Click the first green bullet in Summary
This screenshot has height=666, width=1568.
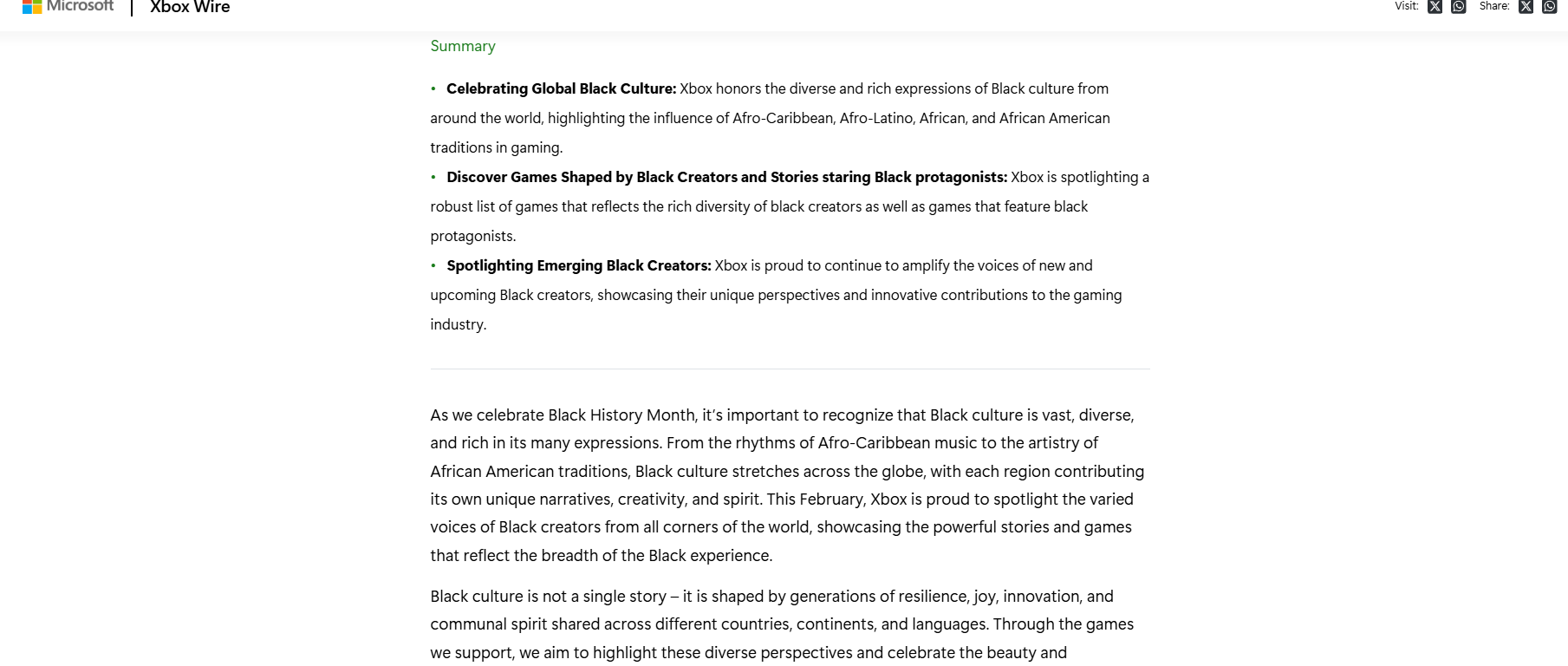pyautogui.click(x=433, y=88)
